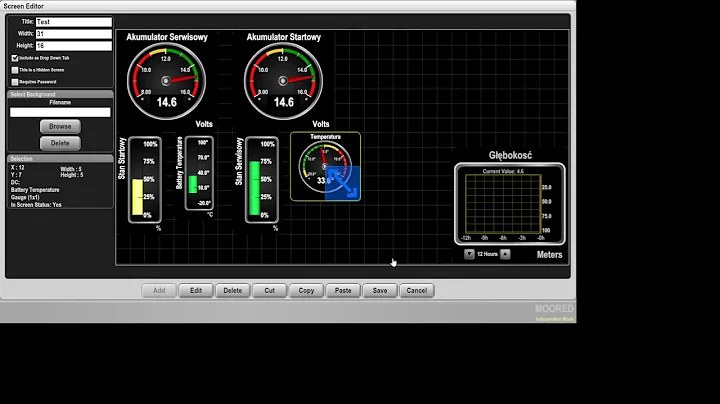Click the Delete button under Filename

pos(60,143)
